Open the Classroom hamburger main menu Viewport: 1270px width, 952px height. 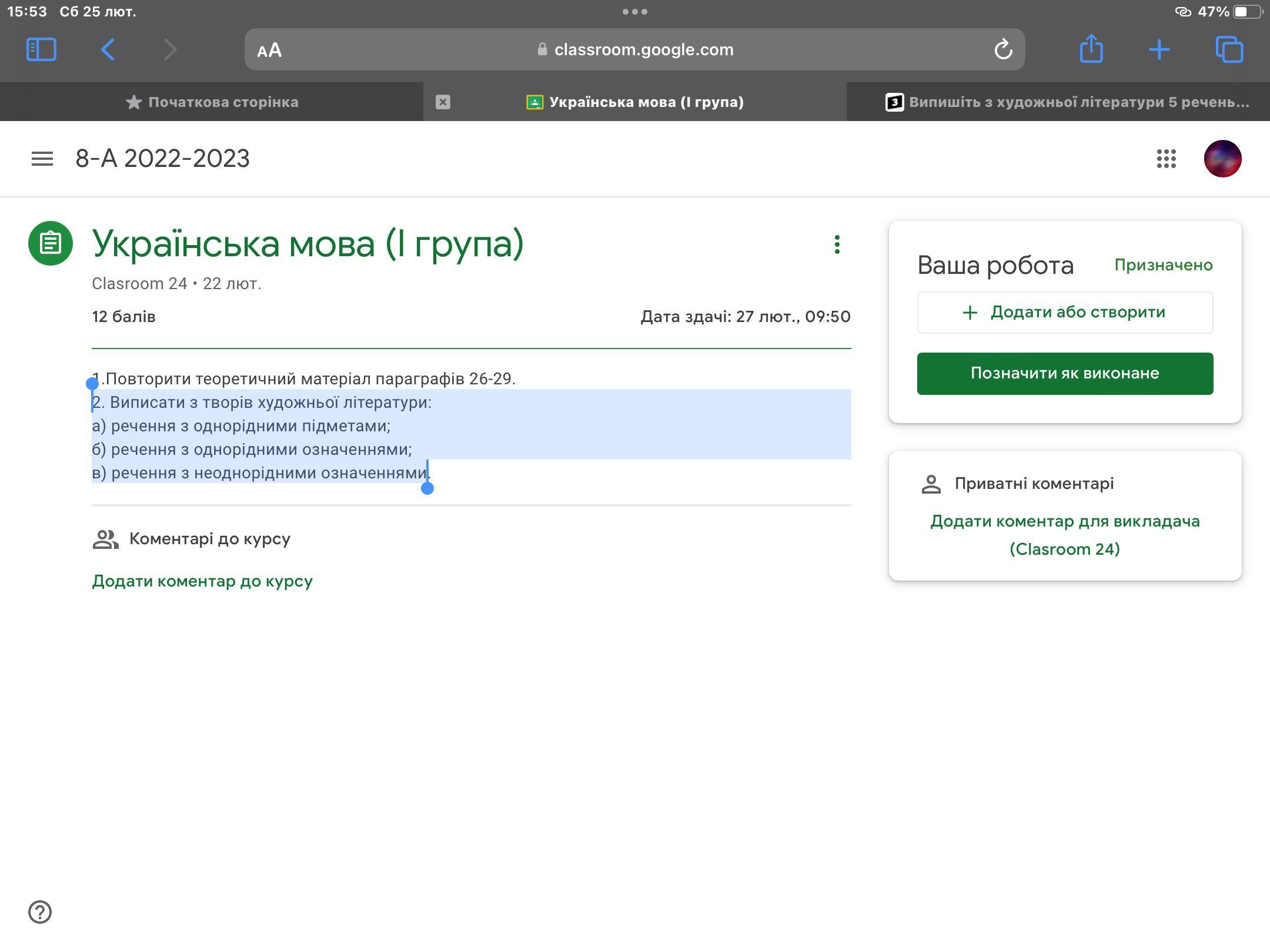tap(42, 159)
